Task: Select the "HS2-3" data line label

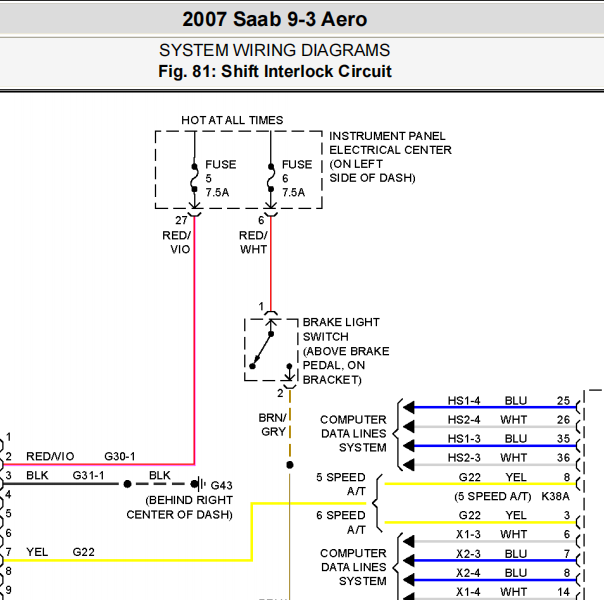Action: 464,458
